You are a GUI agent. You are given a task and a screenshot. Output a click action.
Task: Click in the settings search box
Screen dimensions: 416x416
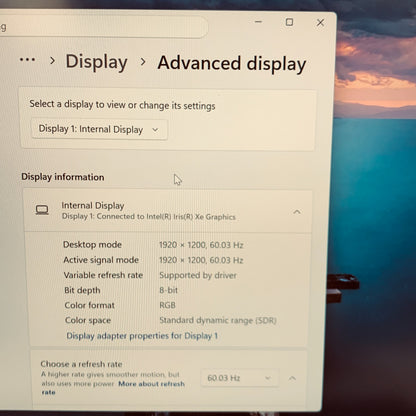(x=103, y=27)
